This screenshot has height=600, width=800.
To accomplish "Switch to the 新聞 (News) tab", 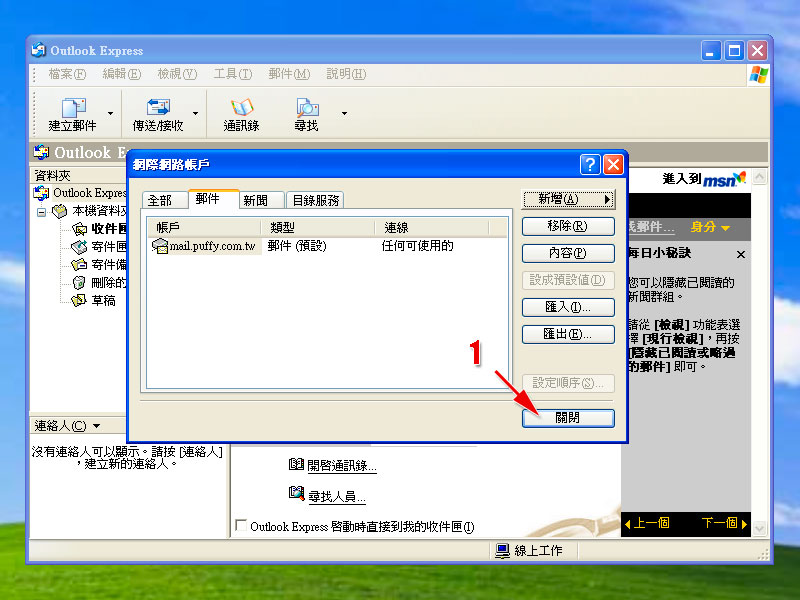I will [255, 200].
